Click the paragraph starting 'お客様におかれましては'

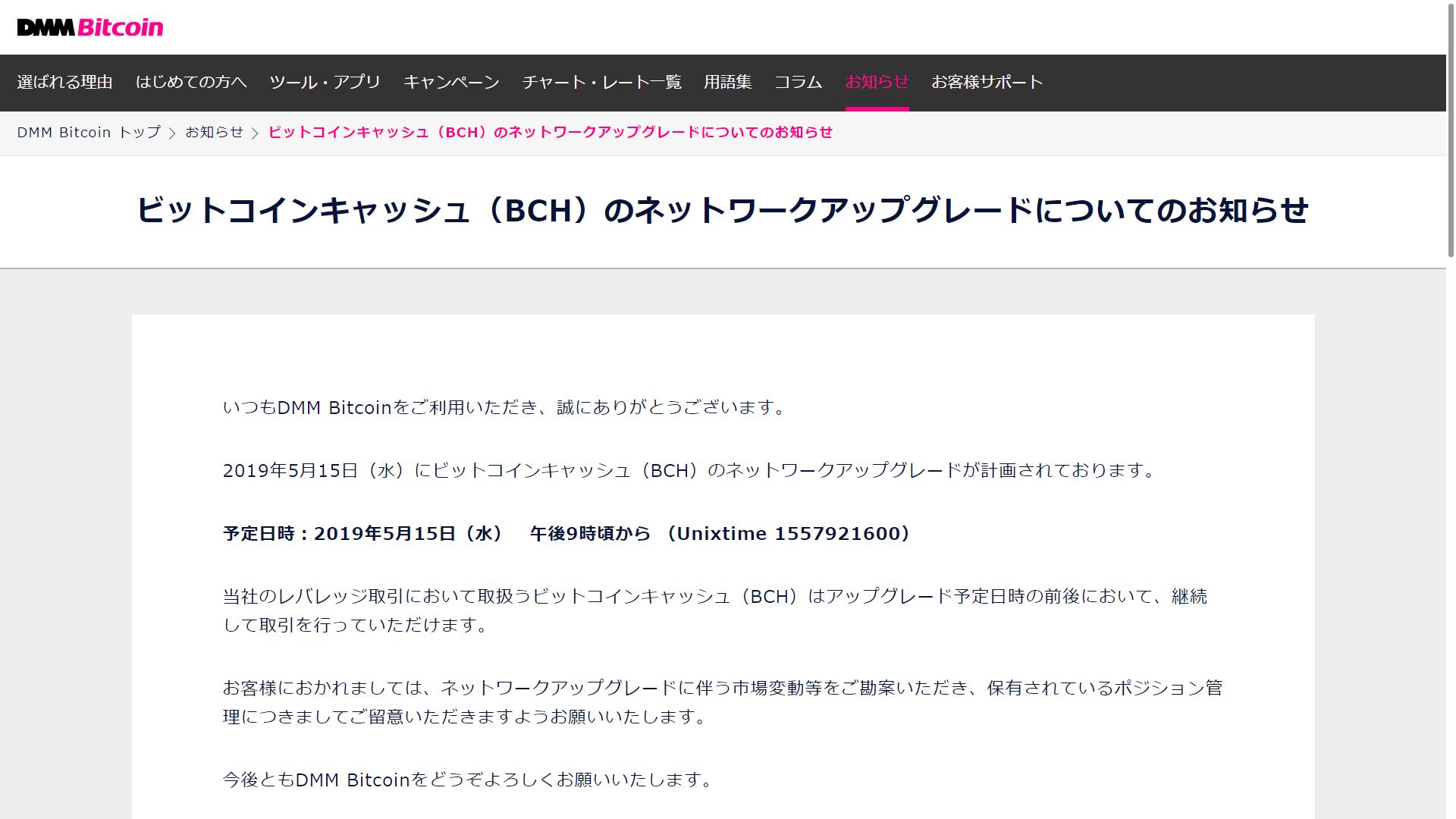click(x=723, y=702)
